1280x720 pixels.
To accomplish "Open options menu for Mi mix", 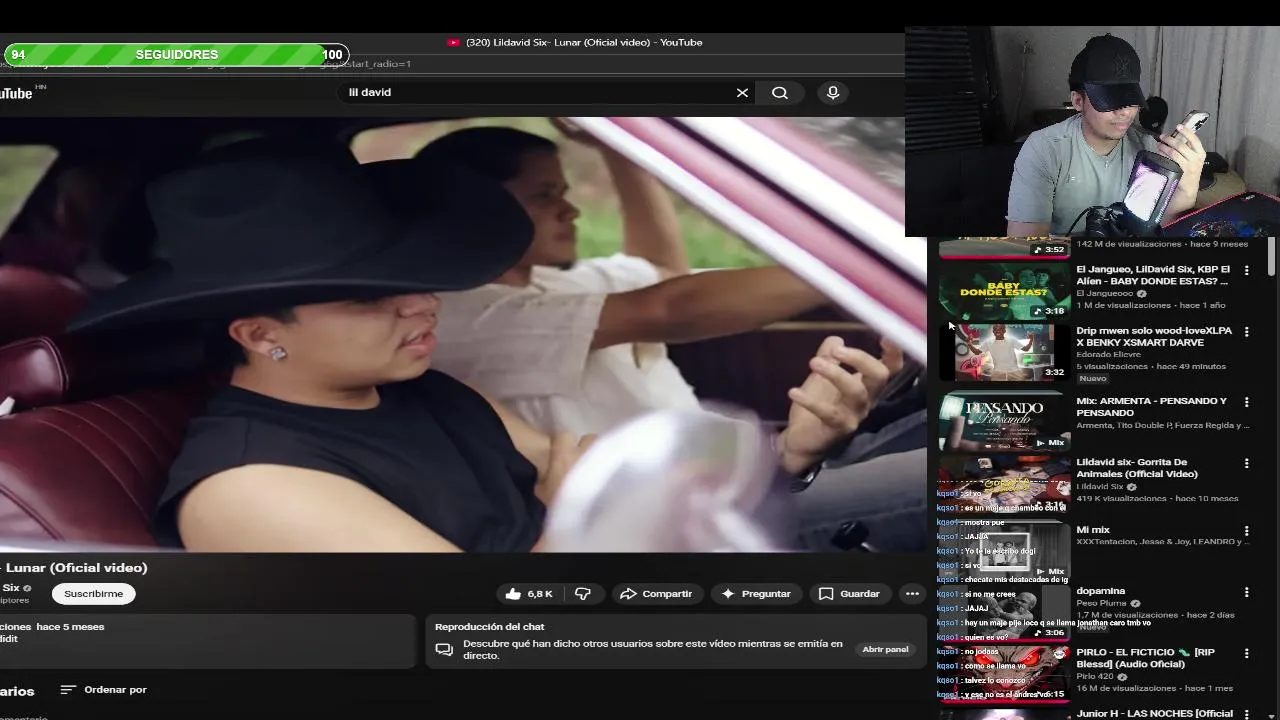I will [1246, 531].
